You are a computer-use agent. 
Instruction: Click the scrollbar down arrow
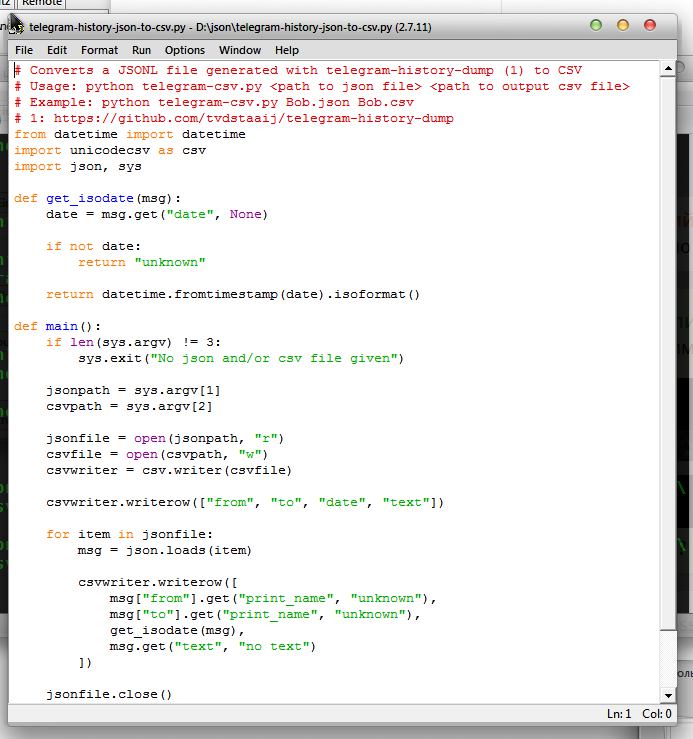668,695
